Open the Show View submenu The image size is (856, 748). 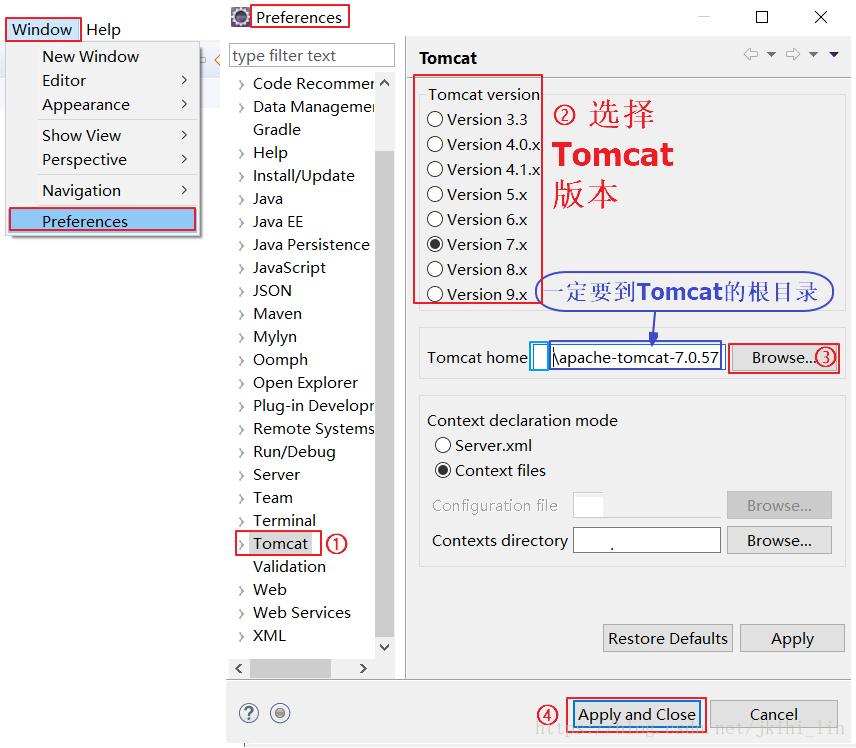point(103,135)
